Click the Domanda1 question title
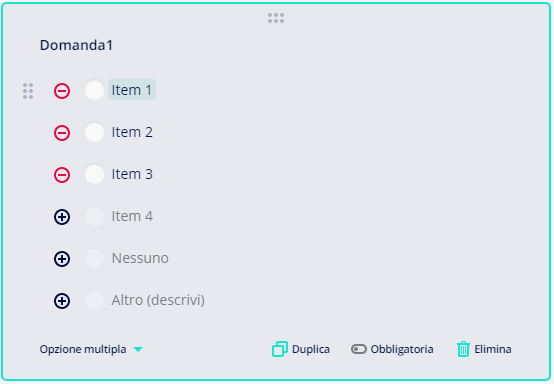Image resolution: width=554 pixels, height=384 pixels. pos(76,45)
